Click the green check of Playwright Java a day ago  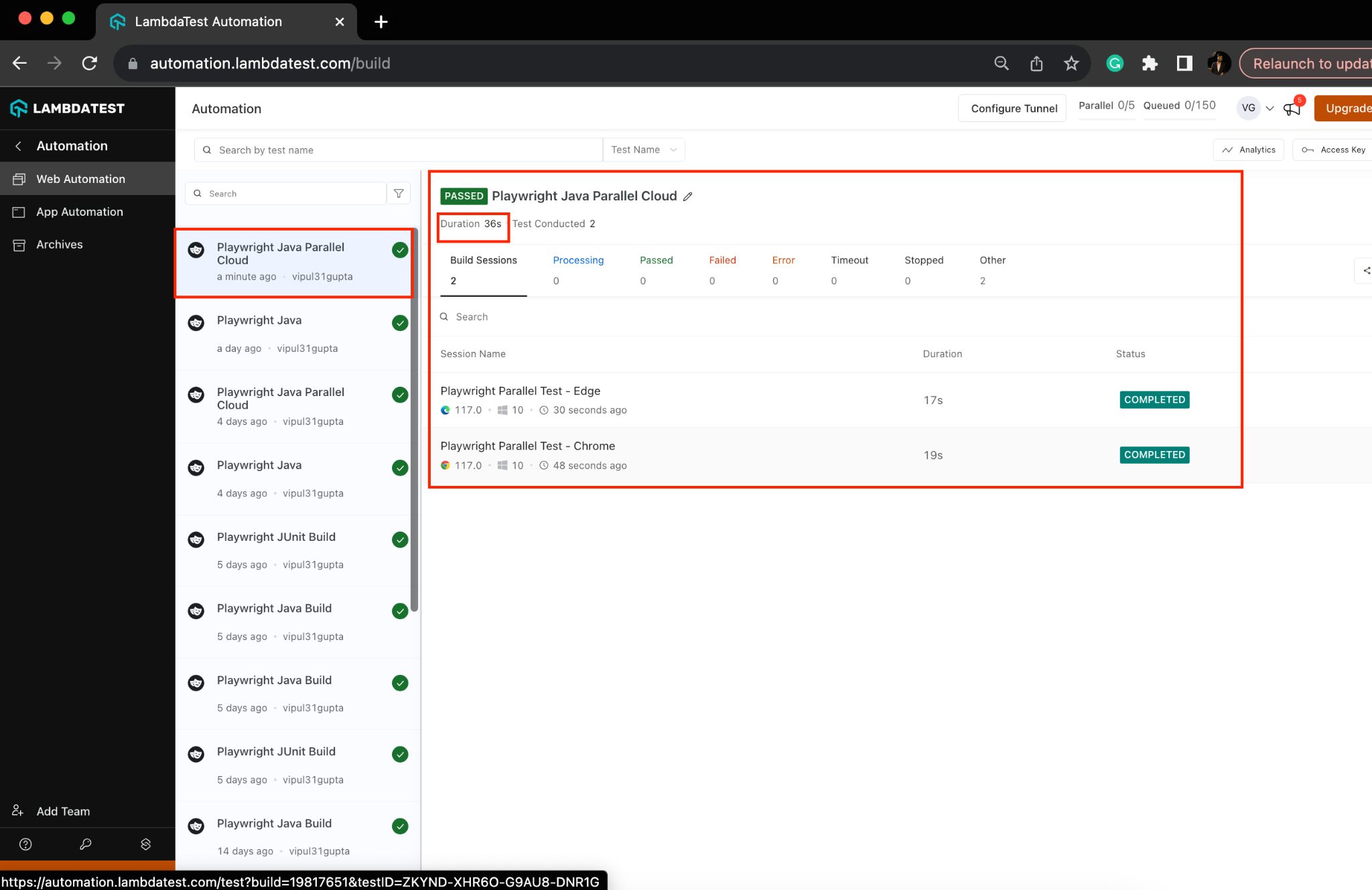click(x=400, y=323)
